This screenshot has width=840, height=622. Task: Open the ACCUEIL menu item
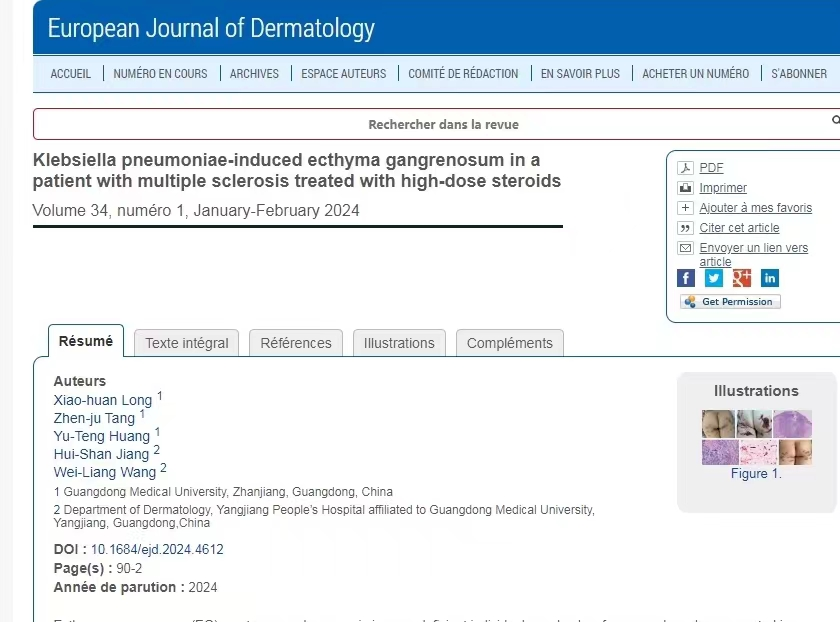(x=71, y=74)
